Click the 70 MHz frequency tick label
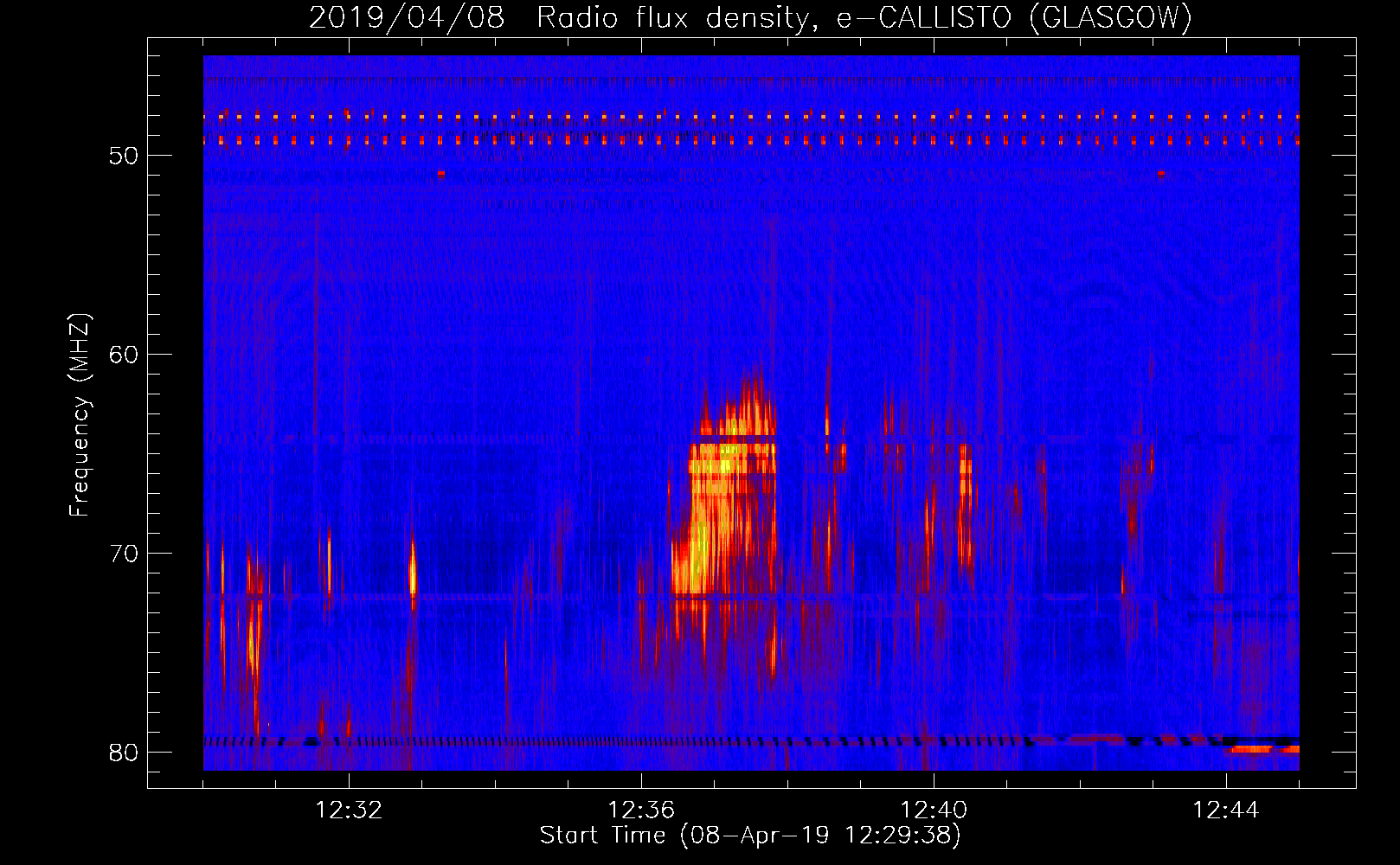Image resolution: width=1400 pixels, height=865 pixels. point(124,554)
